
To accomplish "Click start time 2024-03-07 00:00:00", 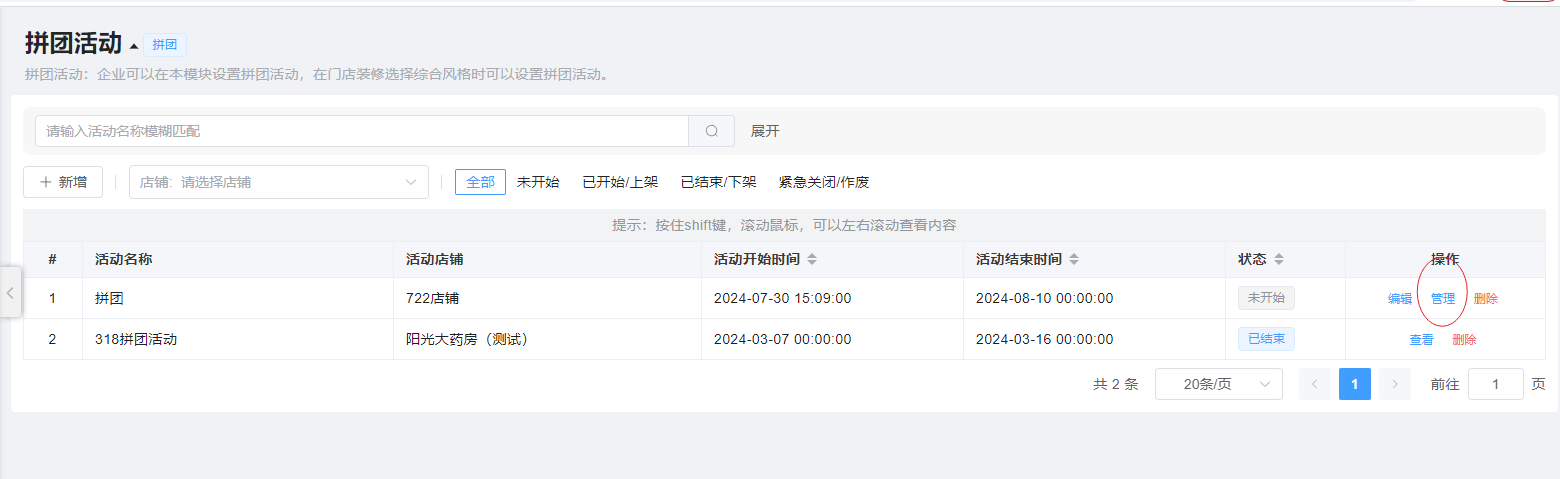I will tap(782, 339).
